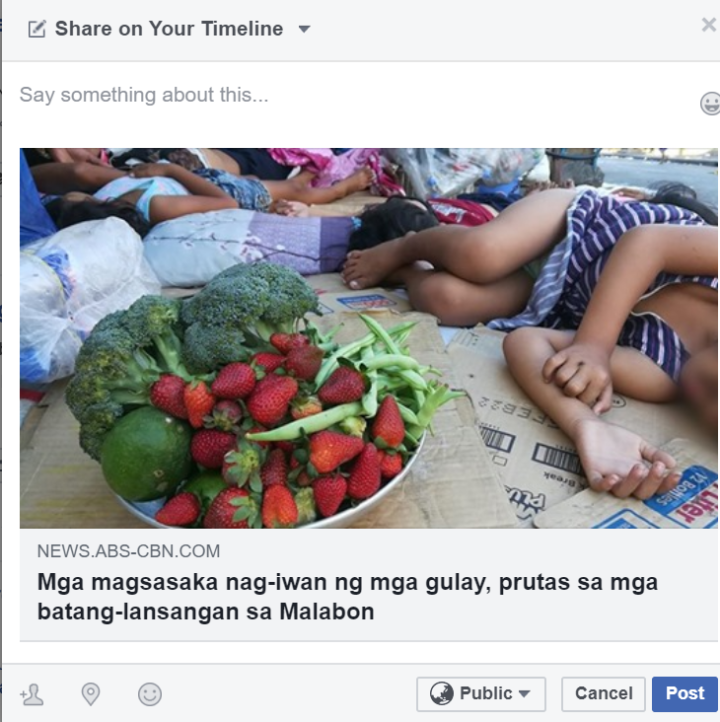Expand the Share on Your Timeline dropdown
Screen dimensions: 720x722
tap(304, 29)
